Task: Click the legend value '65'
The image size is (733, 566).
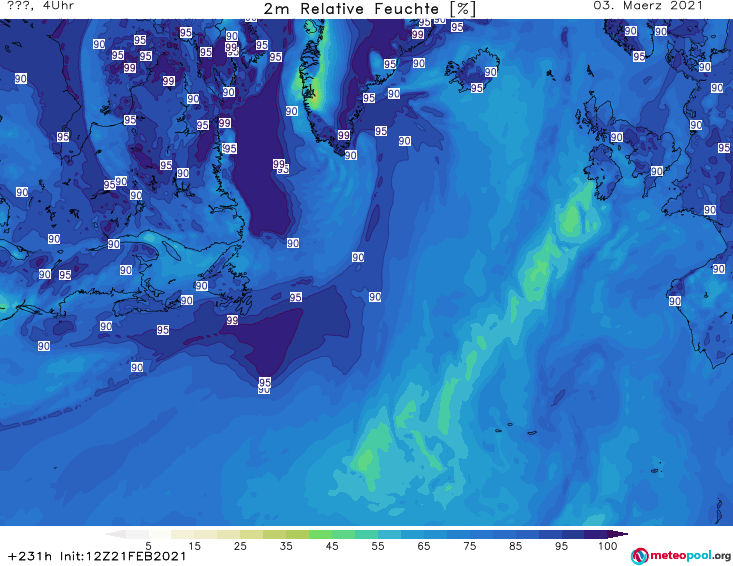Action: pos(424,546)
